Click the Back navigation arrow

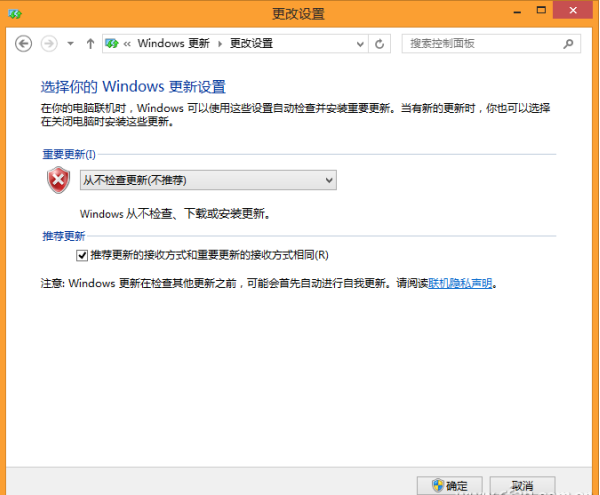24,44
